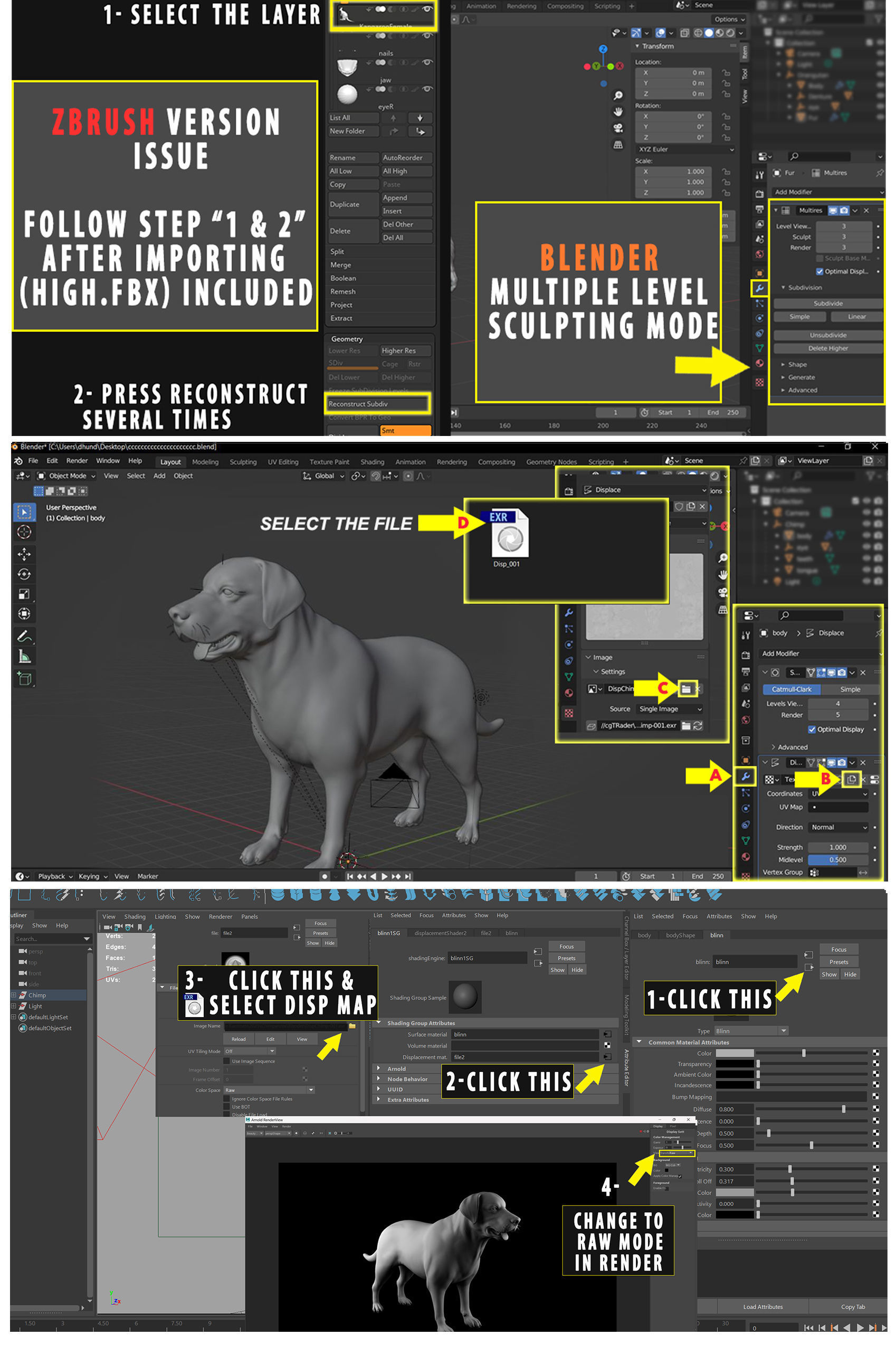
Task: Open Direction Normal dropdown
Action: 838,827
